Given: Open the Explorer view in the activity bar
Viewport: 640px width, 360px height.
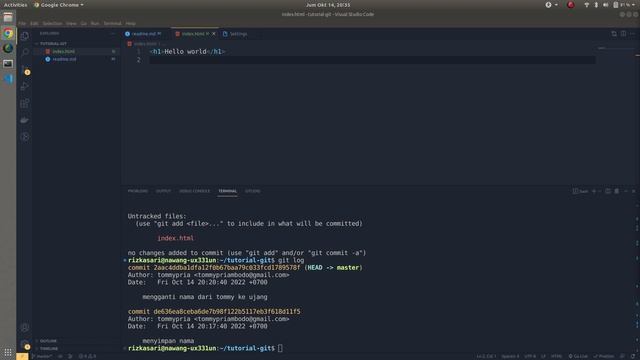Looking at the screenshot, I should coord(25,36).
